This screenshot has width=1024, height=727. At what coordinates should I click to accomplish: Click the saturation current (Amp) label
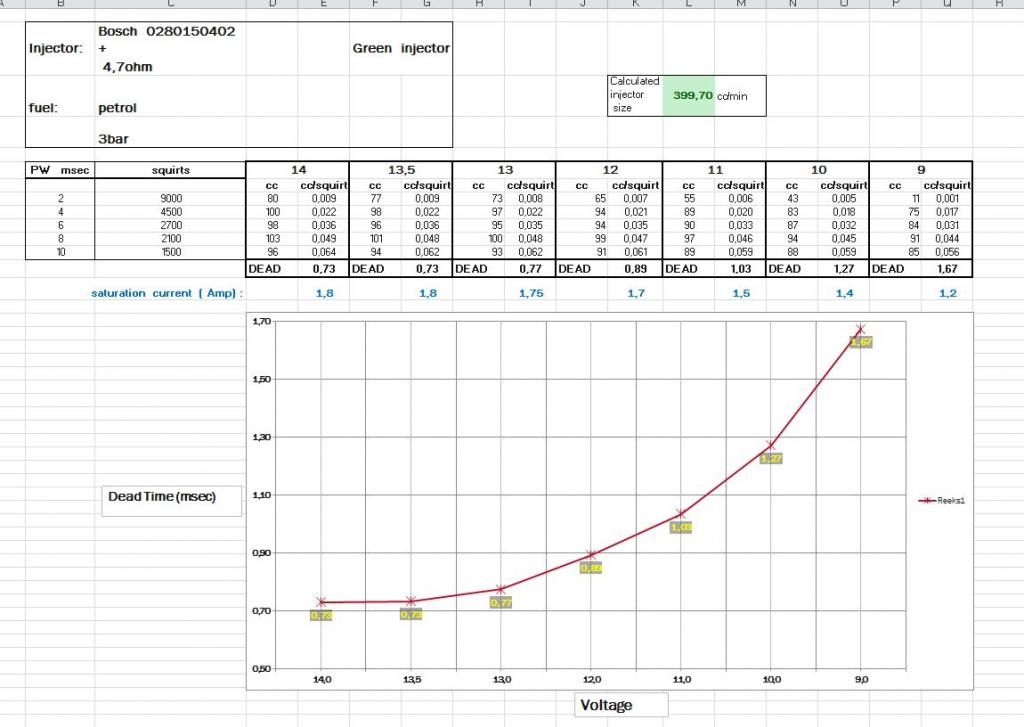tap(167, 293)
